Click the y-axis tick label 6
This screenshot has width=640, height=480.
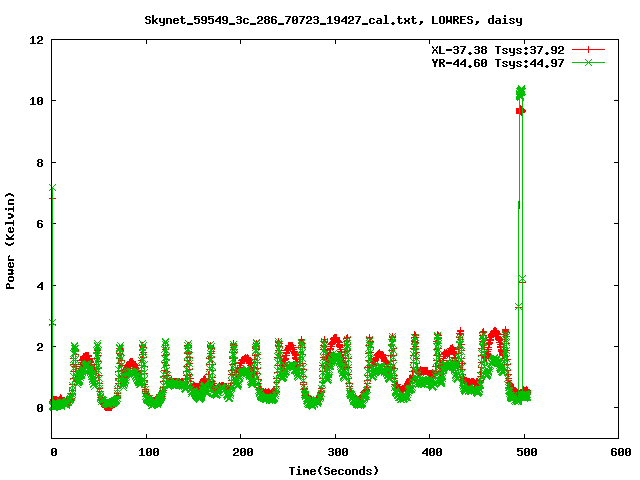(40, 224)
